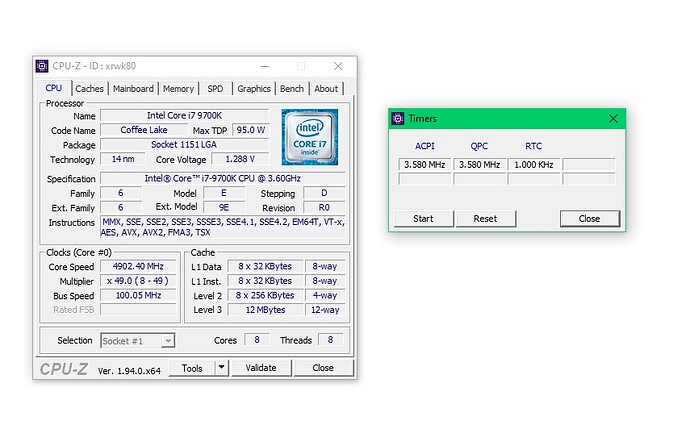Screen dimensions: 690x425
Task: Click the QPC timer value field
Action: [480, 165]
